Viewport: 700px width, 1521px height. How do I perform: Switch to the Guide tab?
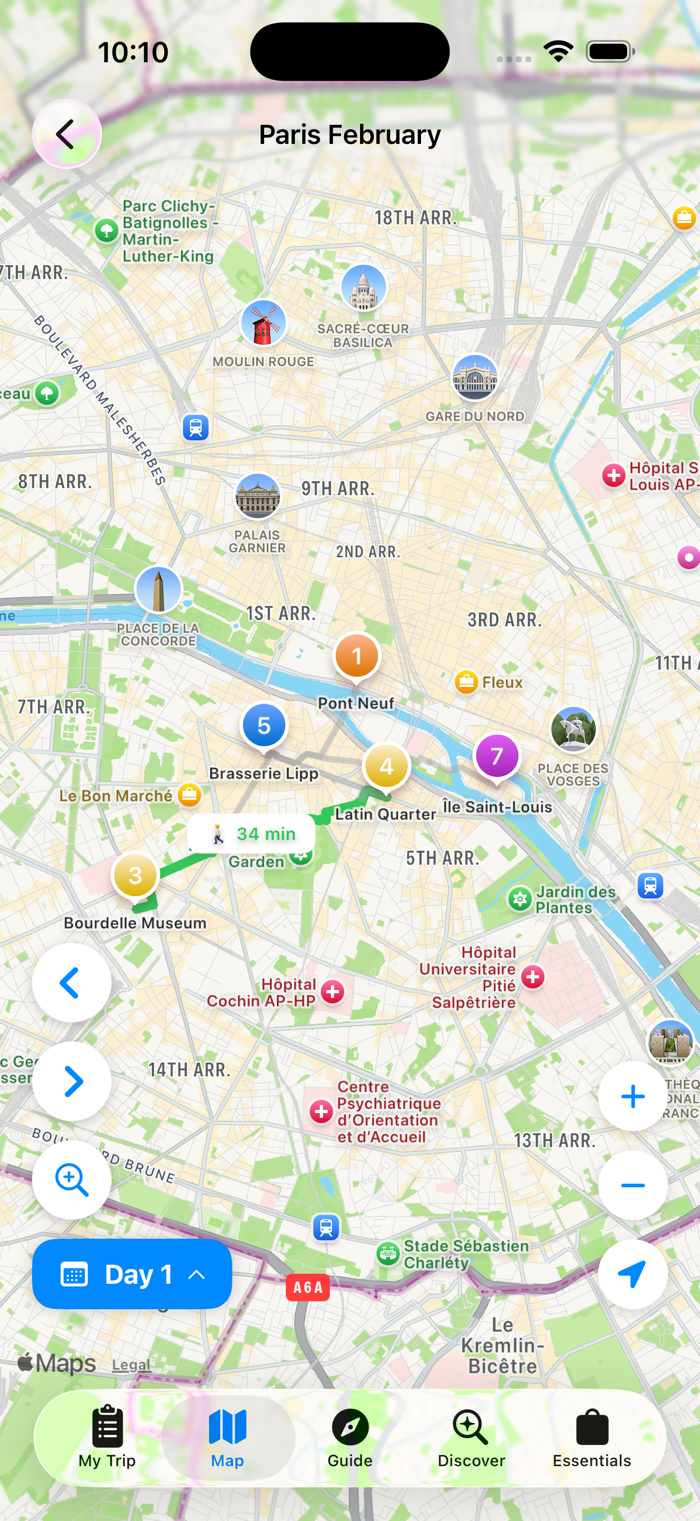pyautogui.click(x=350, y=1438)
